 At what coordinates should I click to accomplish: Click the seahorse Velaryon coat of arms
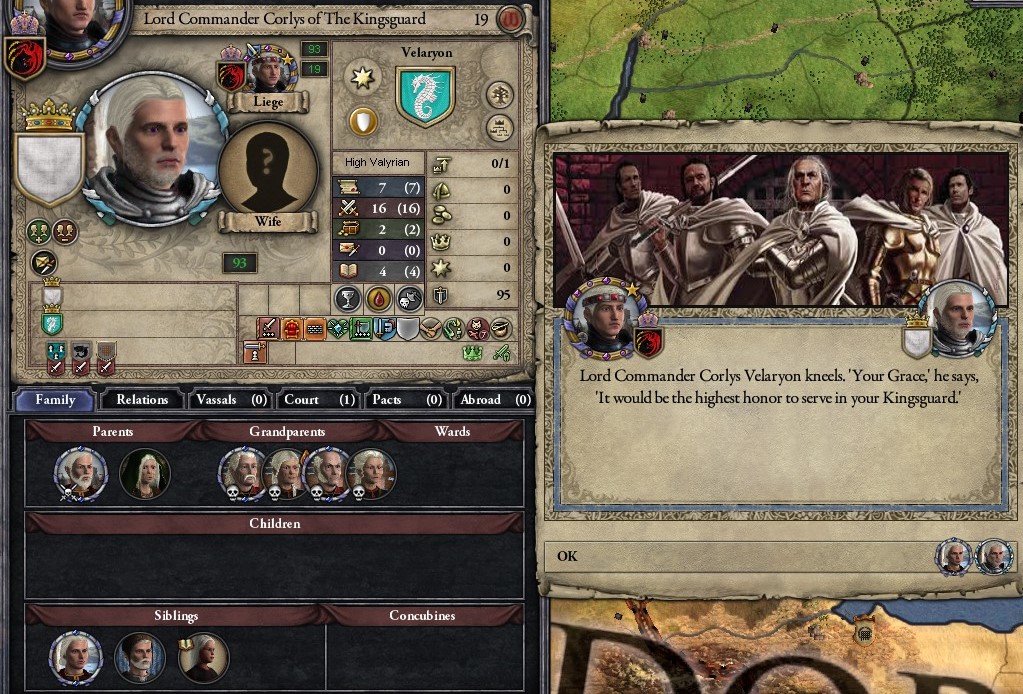425,97
